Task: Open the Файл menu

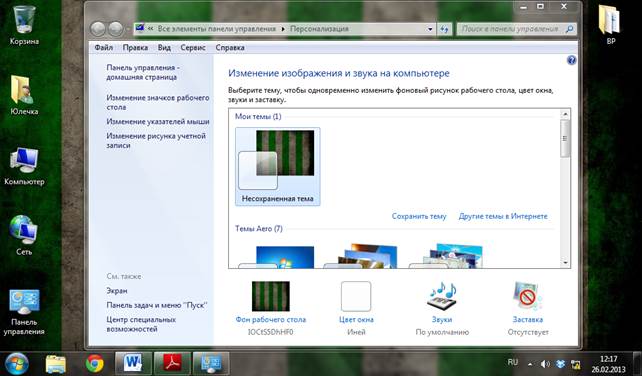Action: tap(104, 48)
